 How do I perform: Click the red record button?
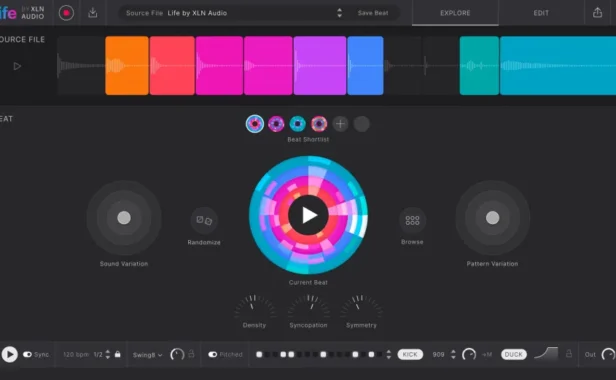(x=66, y=13)
